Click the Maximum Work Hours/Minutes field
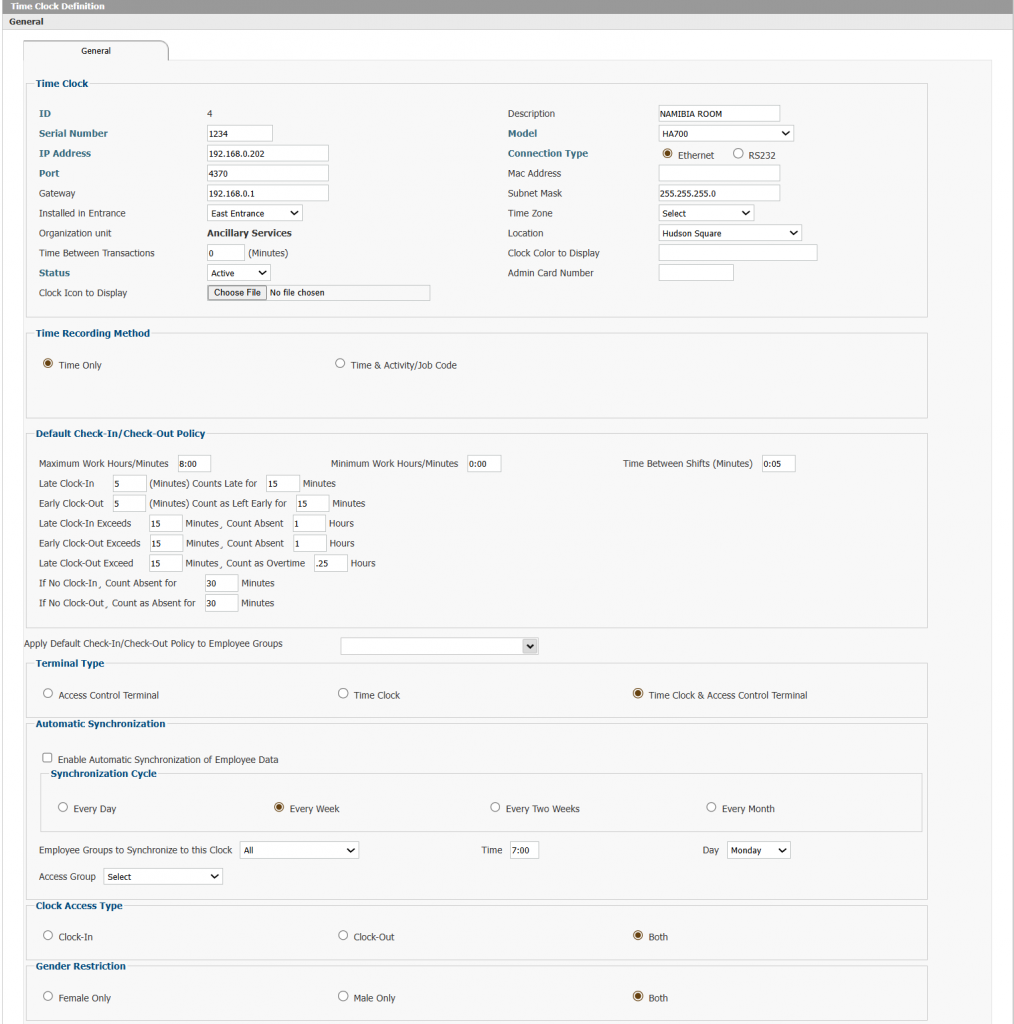The height and width of the screenshot is (1024, 1014). [195, 464]
